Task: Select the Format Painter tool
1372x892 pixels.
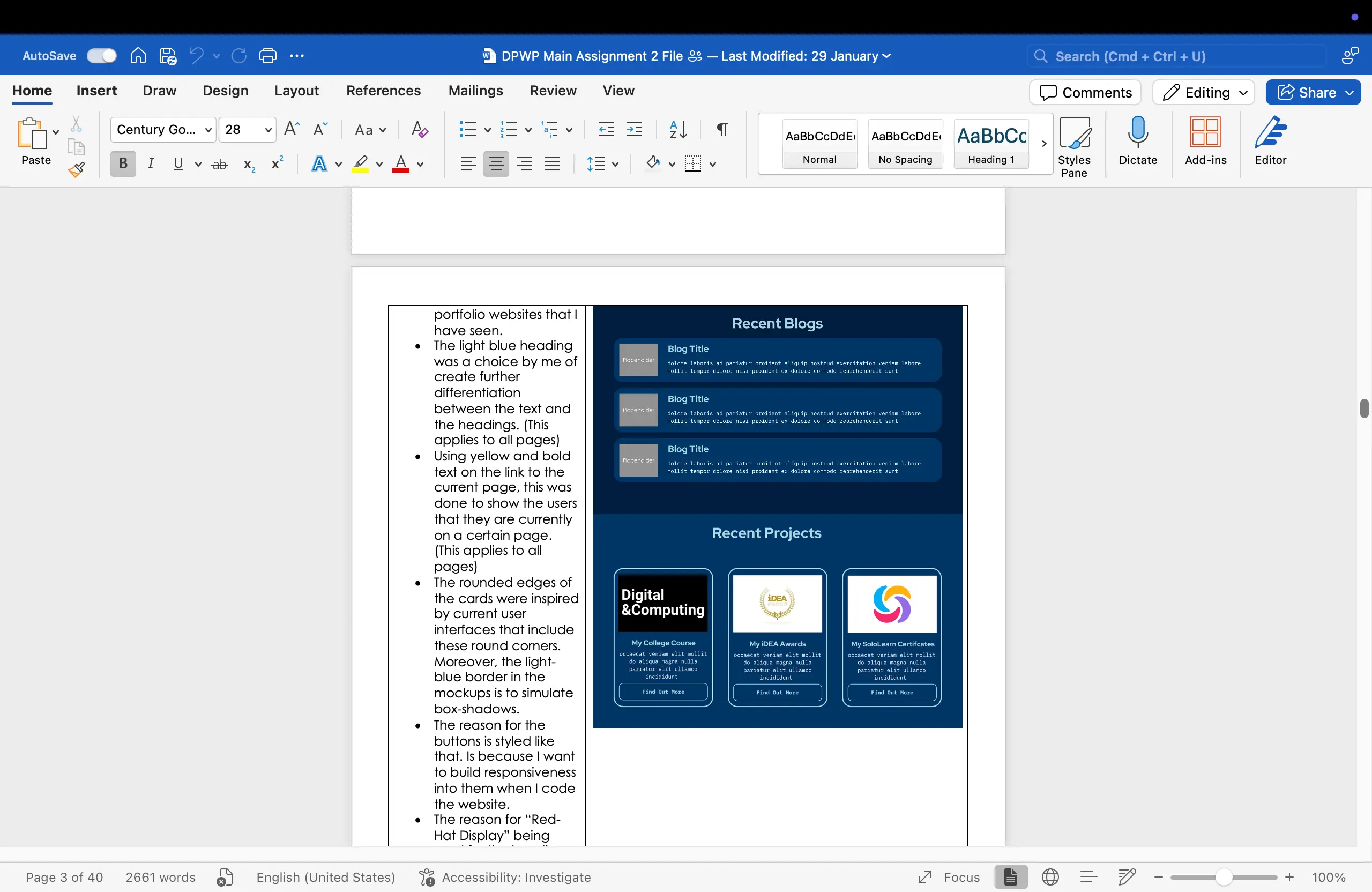Action: (x=76, y=170)
